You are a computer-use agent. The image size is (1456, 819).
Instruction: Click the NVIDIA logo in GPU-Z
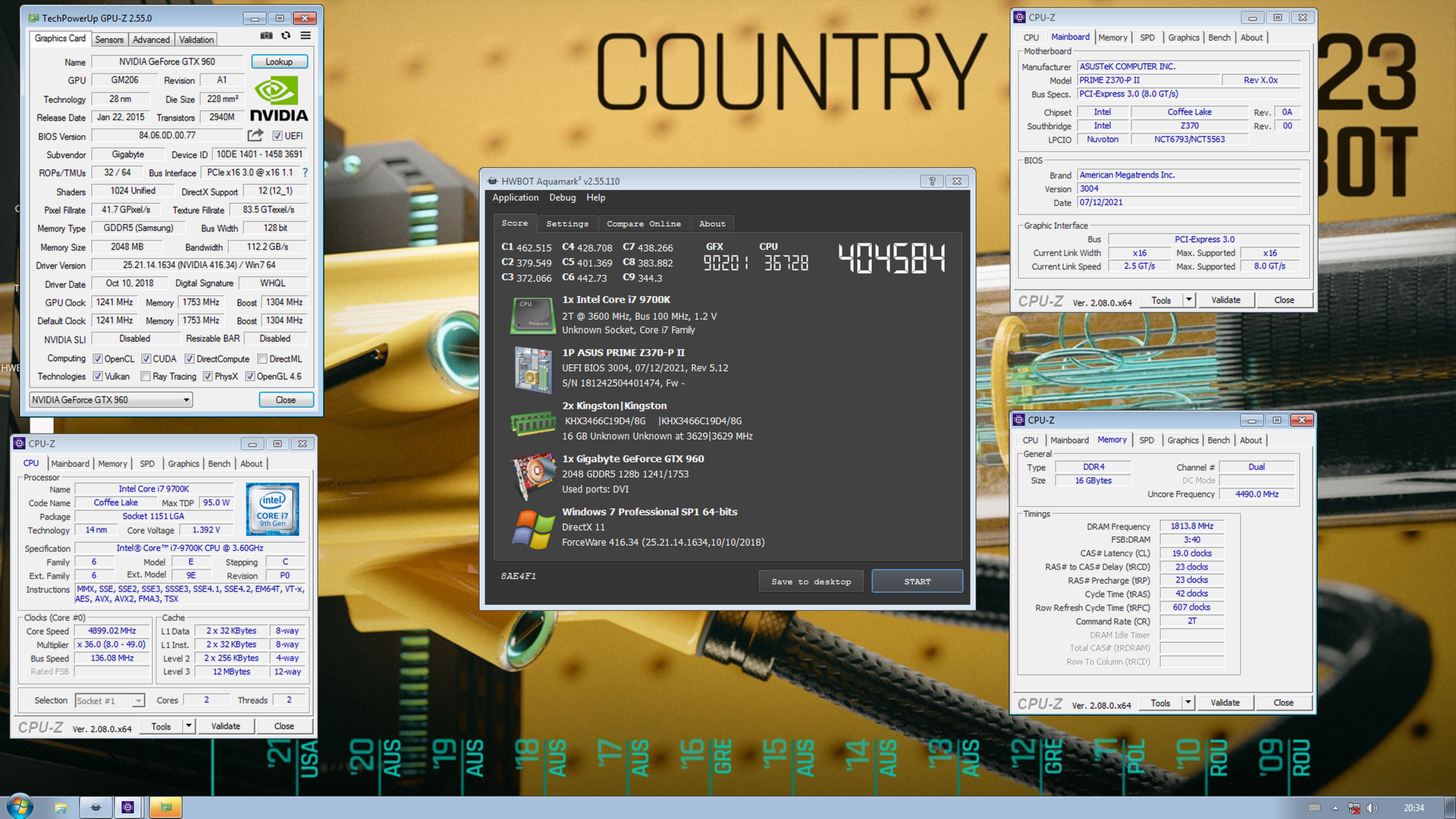(278, 99)
